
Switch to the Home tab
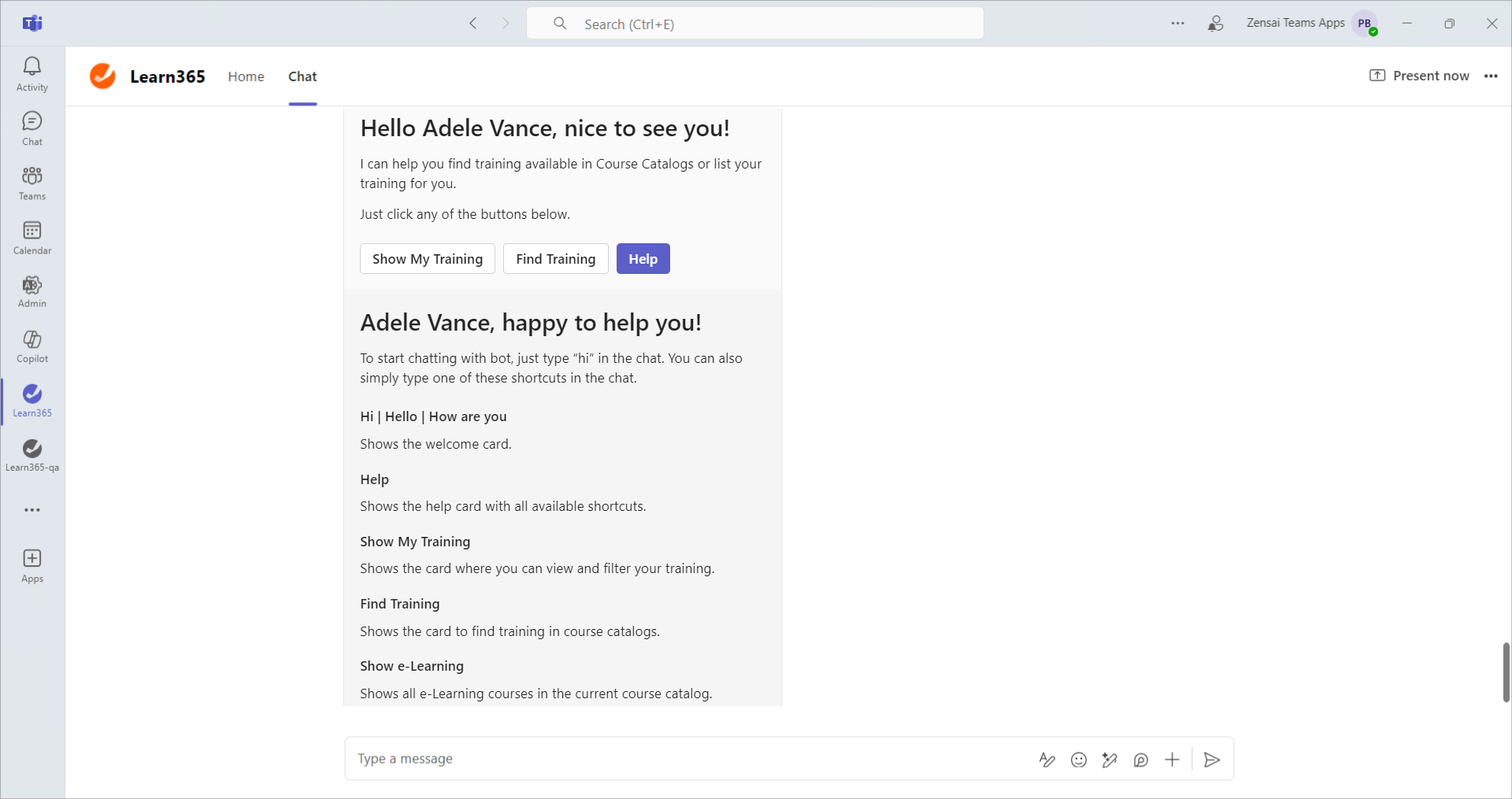click(x=246, y=76)
